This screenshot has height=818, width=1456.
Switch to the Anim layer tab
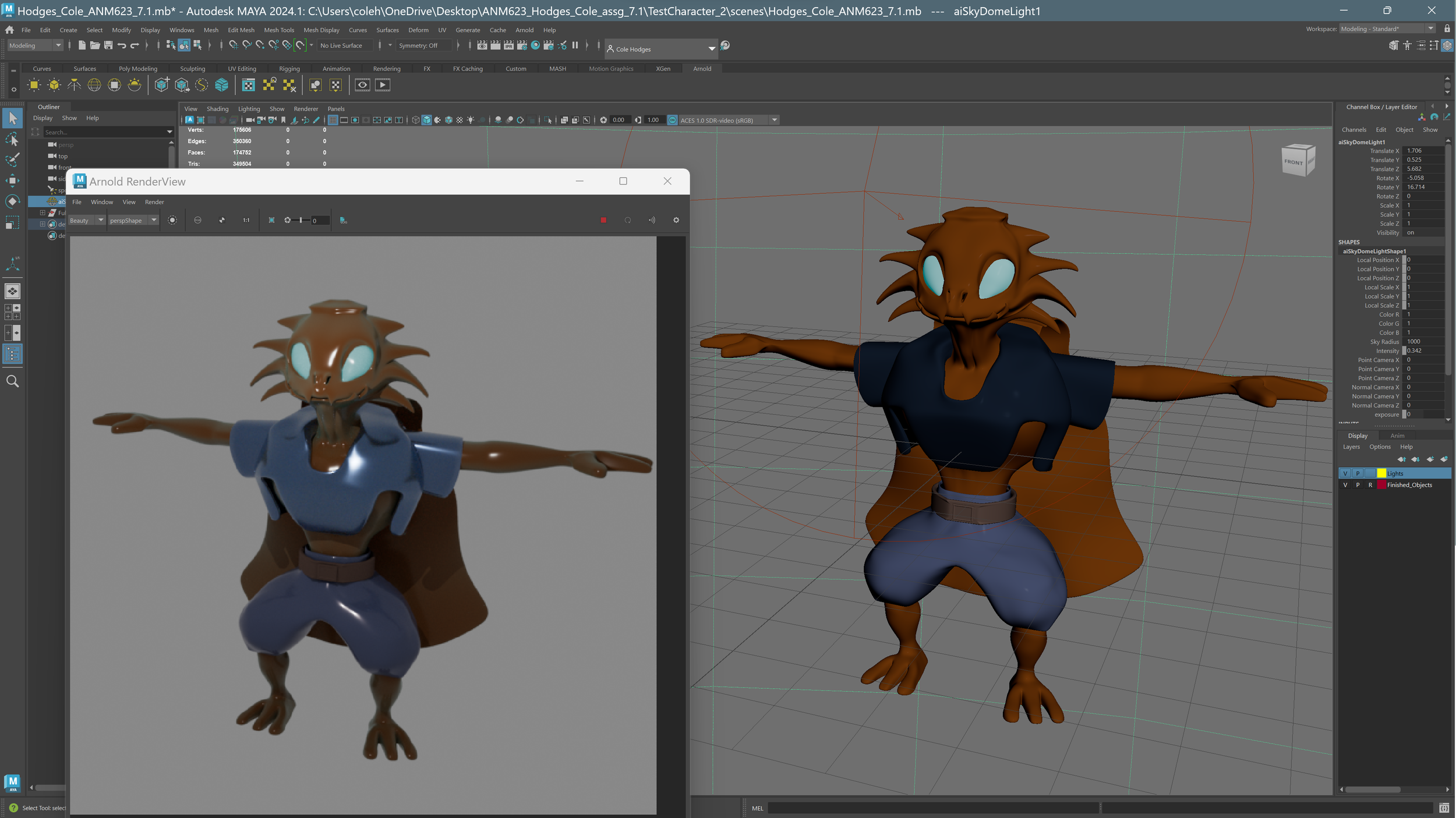coord(1397,435)
